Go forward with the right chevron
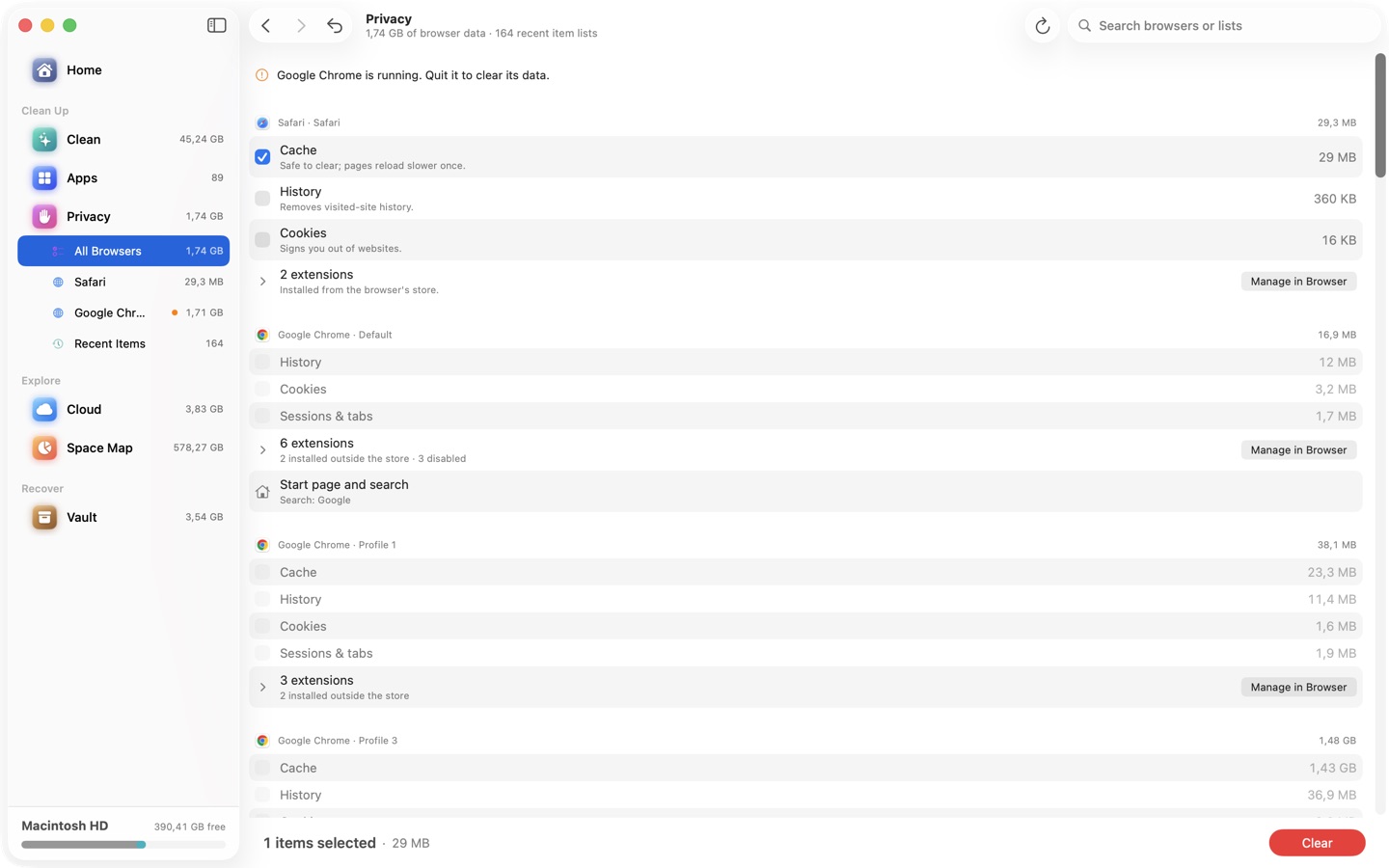The image size is (1389, 868). pyautogui.click(x=301, y=26)
